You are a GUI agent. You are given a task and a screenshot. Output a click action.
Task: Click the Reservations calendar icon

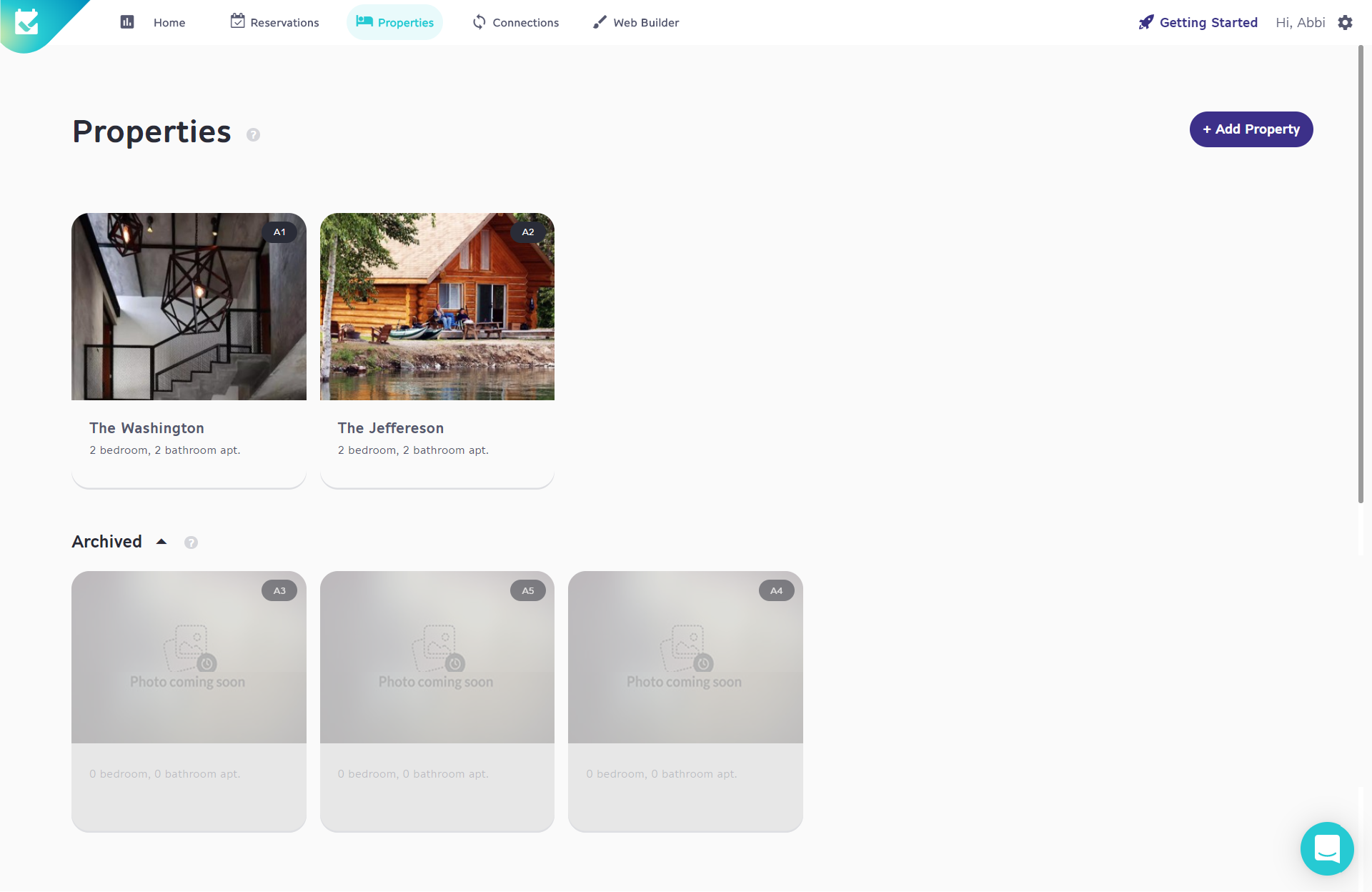pyautogui.click(x=237, y=21)
